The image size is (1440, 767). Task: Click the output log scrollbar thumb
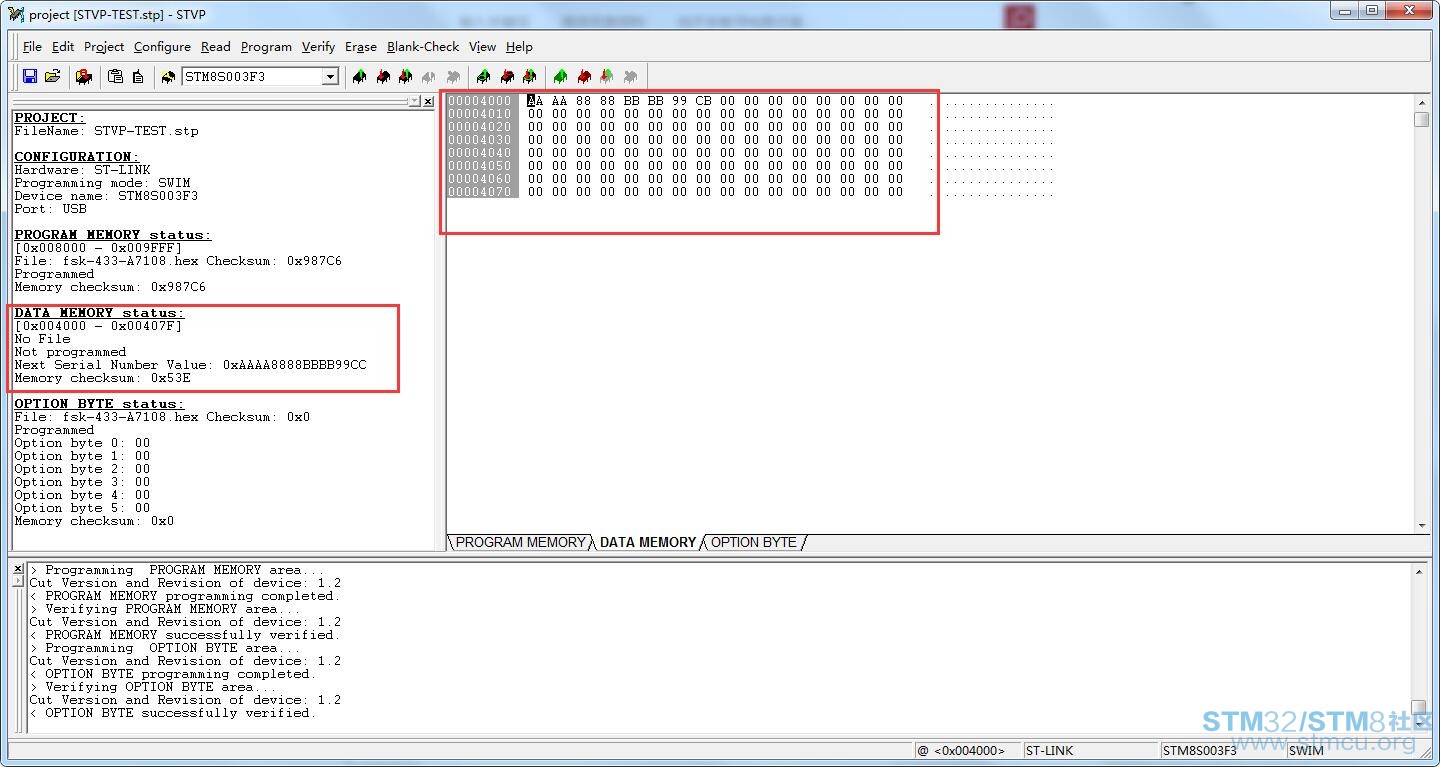click(1418, 707)
